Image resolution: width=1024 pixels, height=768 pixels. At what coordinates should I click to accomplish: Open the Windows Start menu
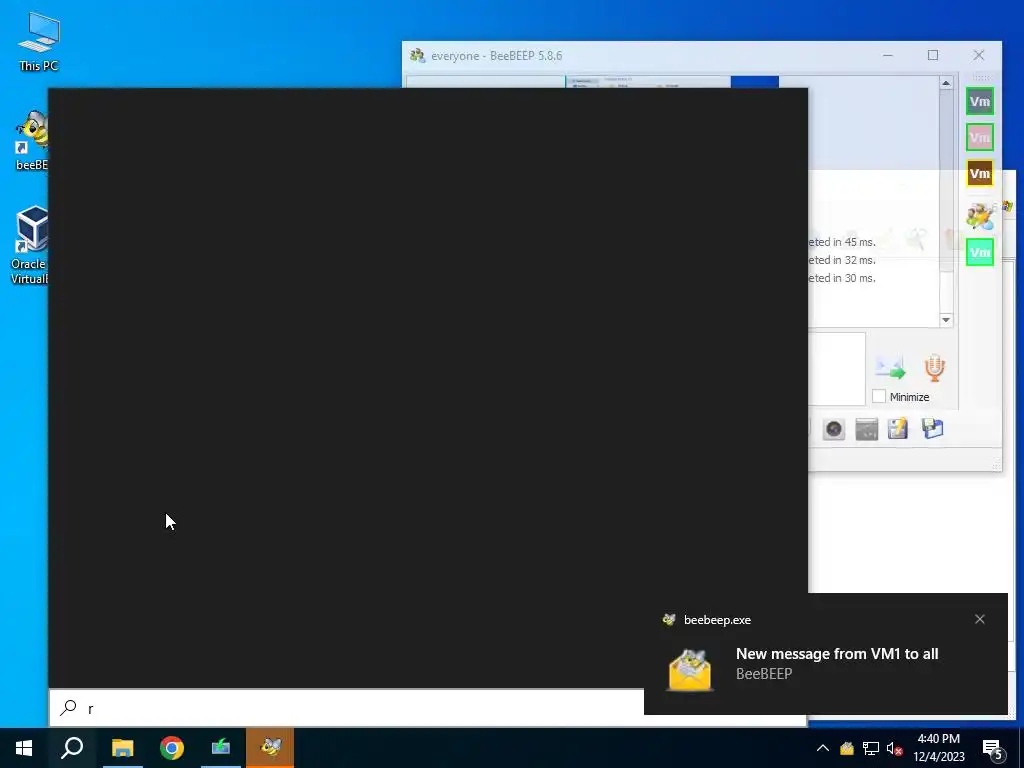point(24,748)
